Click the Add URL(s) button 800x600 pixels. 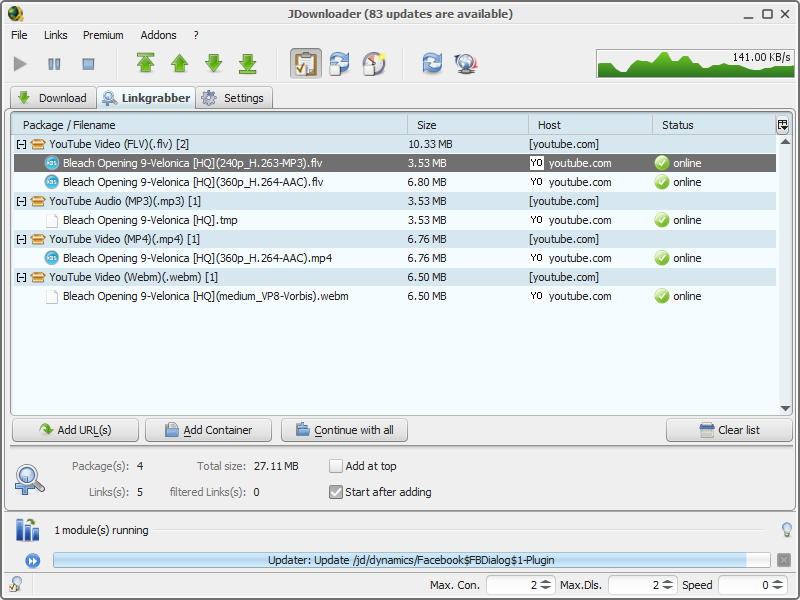(x=76, y=430)
